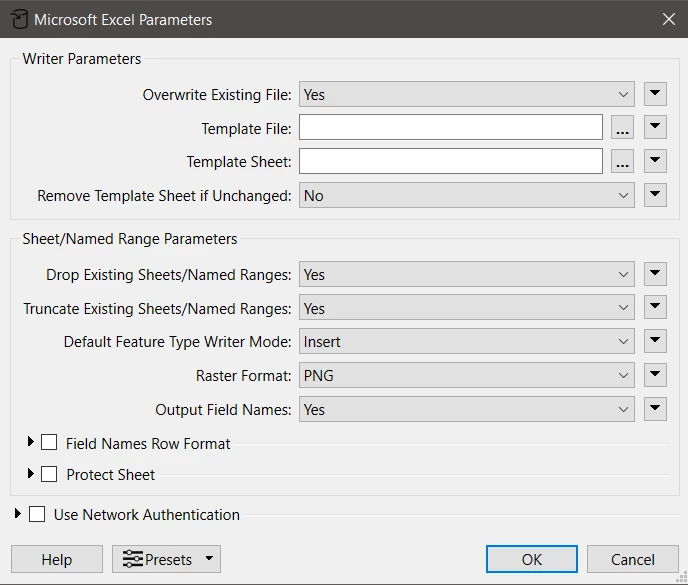Click arrow menu beside Drop Existing Sheets/Named Ranges
Screen dimensions: 688x585
click(x=655, y=274)
